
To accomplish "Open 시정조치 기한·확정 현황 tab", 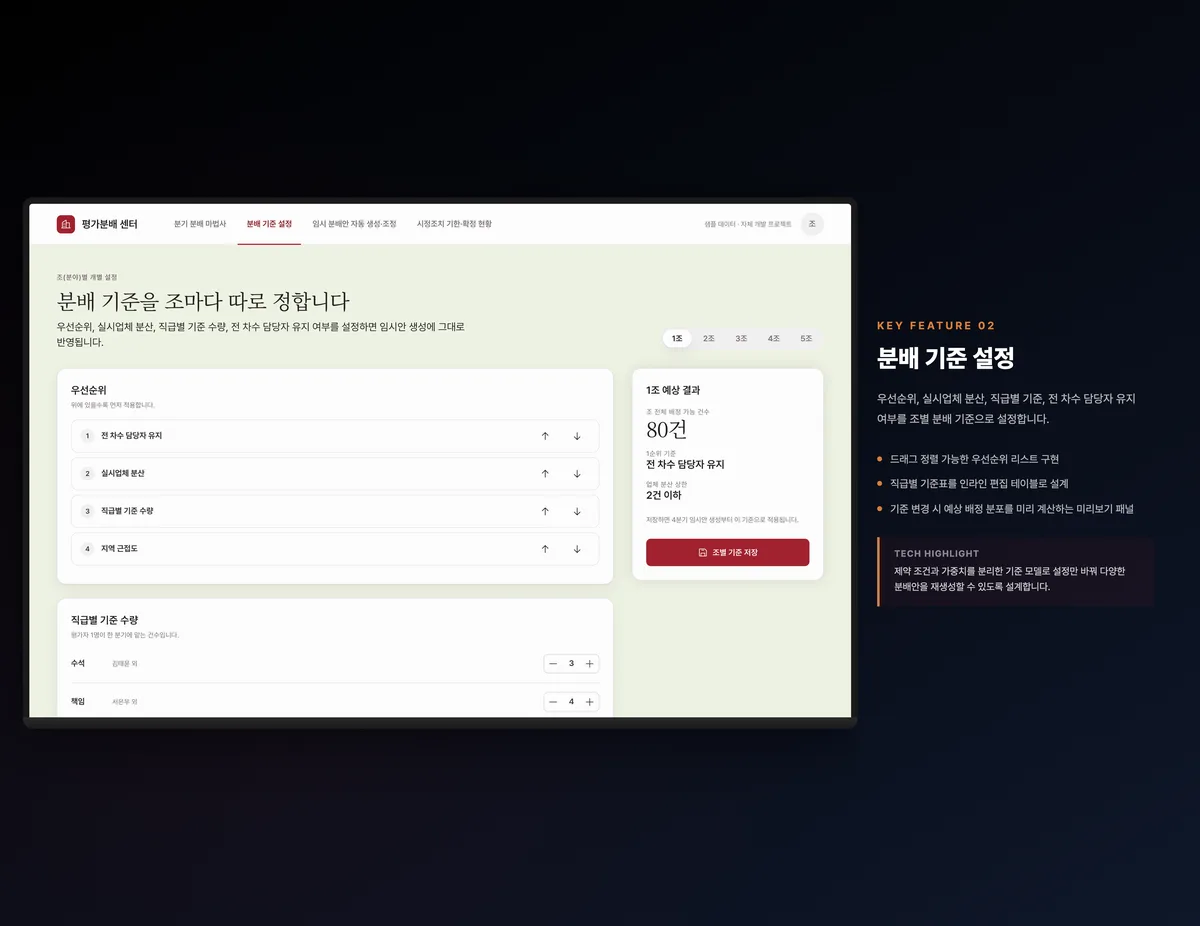I will click(x=454, y=224).
